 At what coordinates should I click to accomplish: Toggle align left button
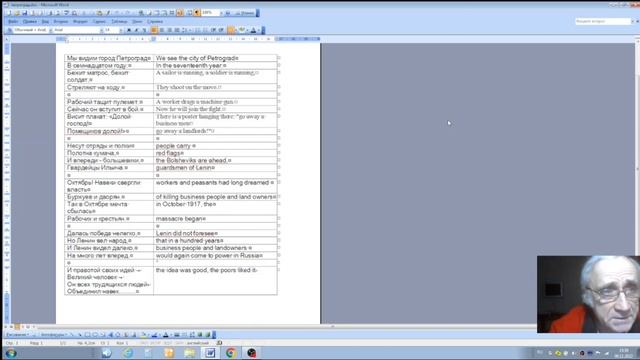tap(153, 30)
